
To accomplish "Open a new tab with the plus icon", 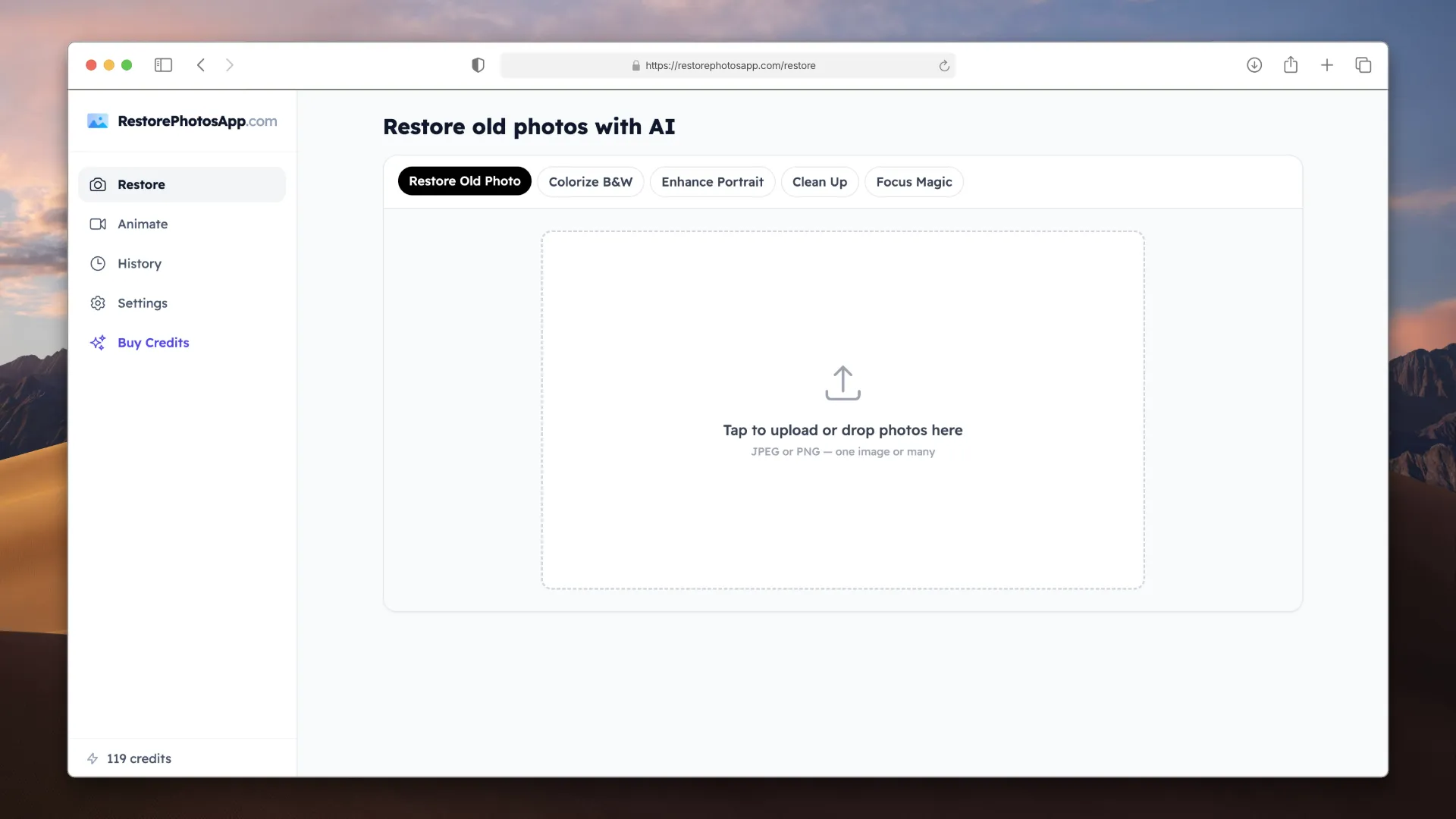I will click(1327, 65).
